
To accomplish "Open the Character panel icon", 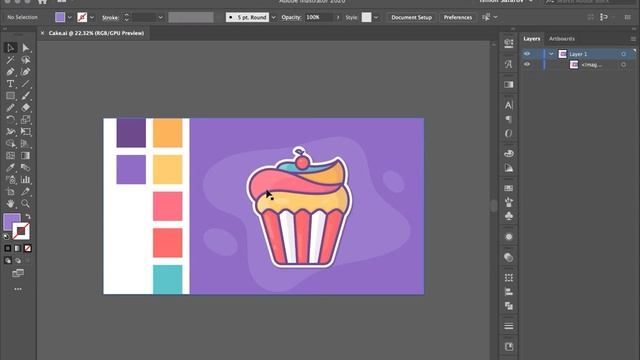I will click(x=509, y=105).
